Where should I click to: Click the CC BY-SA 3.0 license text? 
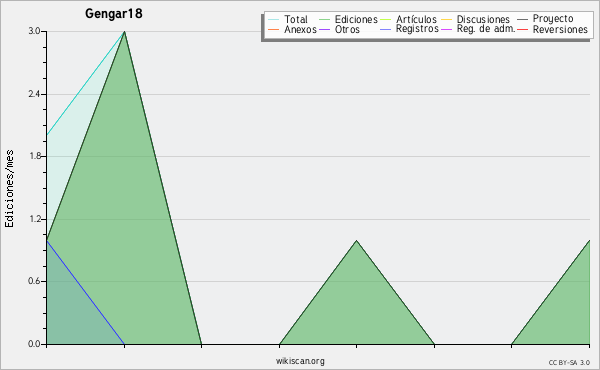pos(569,363)
